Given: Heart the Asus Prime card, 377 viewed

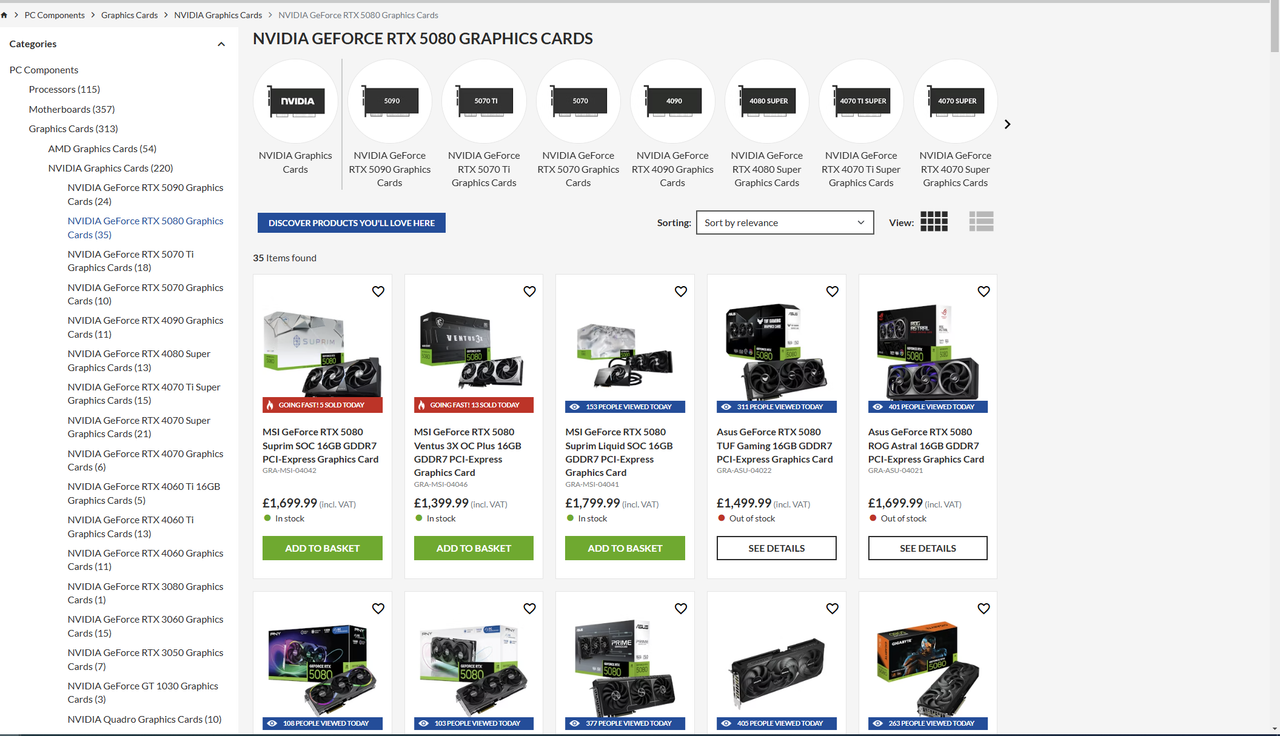Looking at the screenshot, I should [x=681, y=608].
